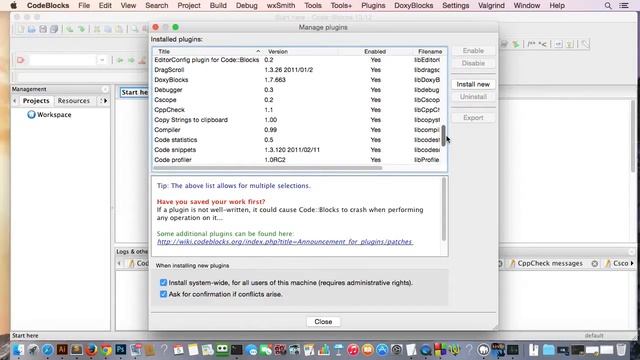Open Spotlight search in the menu bar
The image size is (640, 360).
(x=608, y=6)
